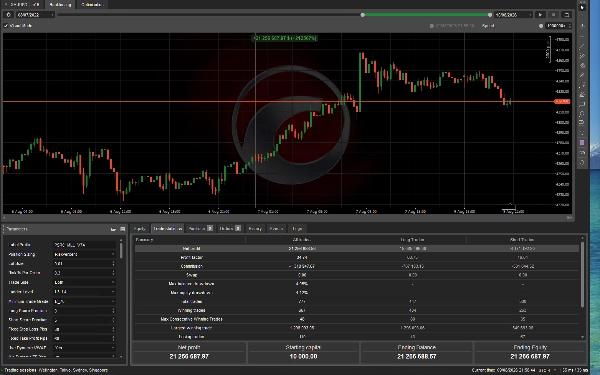Open the Equity tab
The height and width of the screenshot is (375, 600).
click(140, 229)
